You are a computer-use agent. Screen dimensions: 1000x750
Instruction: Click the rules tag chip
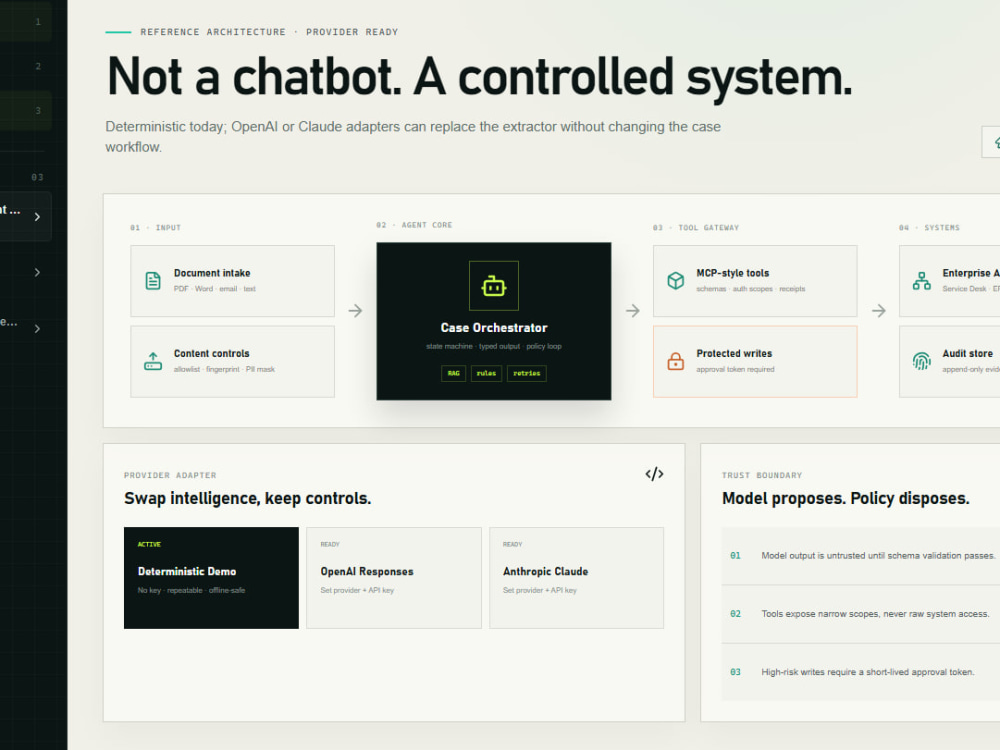pyautogui.click(x=486, y=373)
